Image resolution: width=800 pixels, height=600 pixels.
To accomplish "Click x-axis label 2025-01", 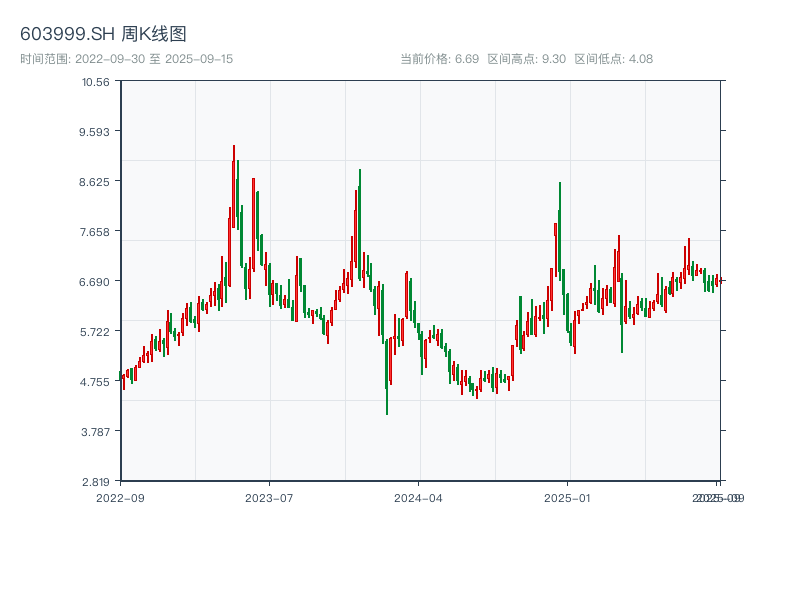I will (x=567, y=498).
